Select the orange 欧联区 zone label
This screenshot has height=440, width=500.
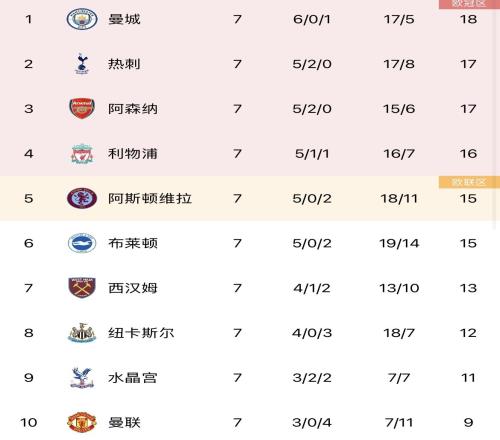coord(469,182)
